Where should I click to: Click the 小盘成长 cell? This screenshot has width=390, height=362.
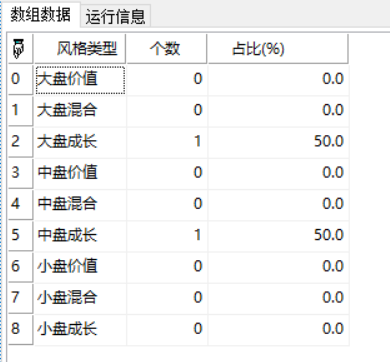80,329
